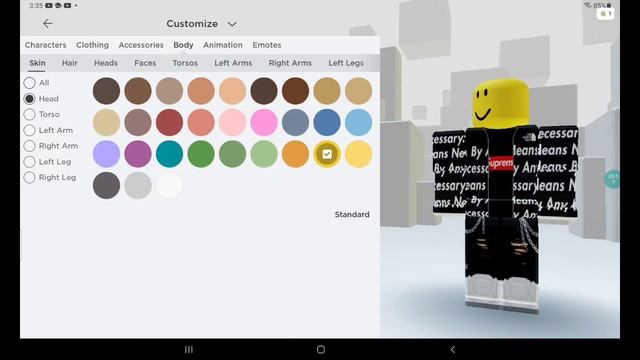
Task: Open the Torsos sub-tab
Action: tap(185, 63)
